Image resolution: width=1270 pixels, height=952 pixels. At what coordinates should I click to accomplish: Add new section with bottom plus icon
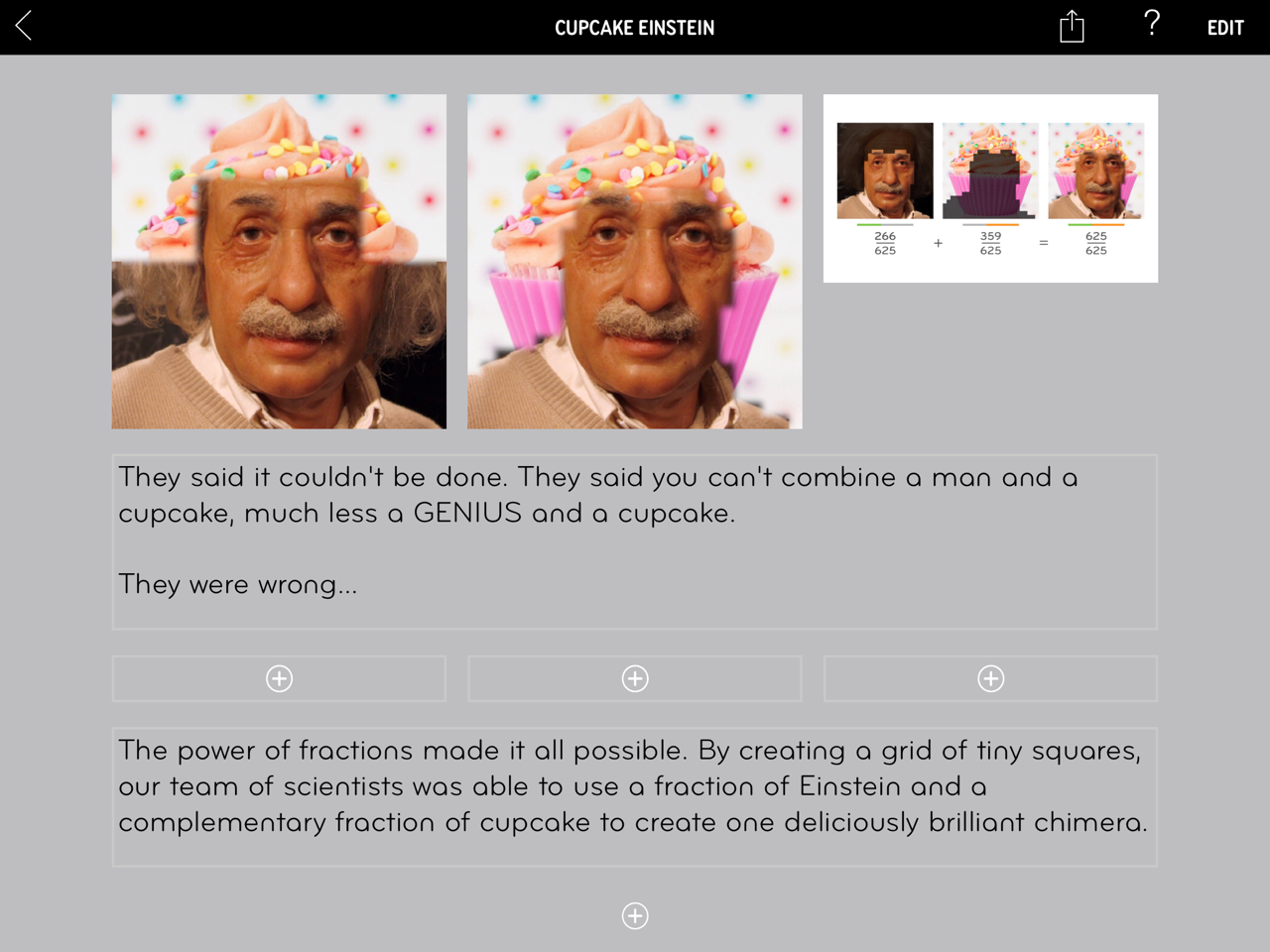pos(635,915)
